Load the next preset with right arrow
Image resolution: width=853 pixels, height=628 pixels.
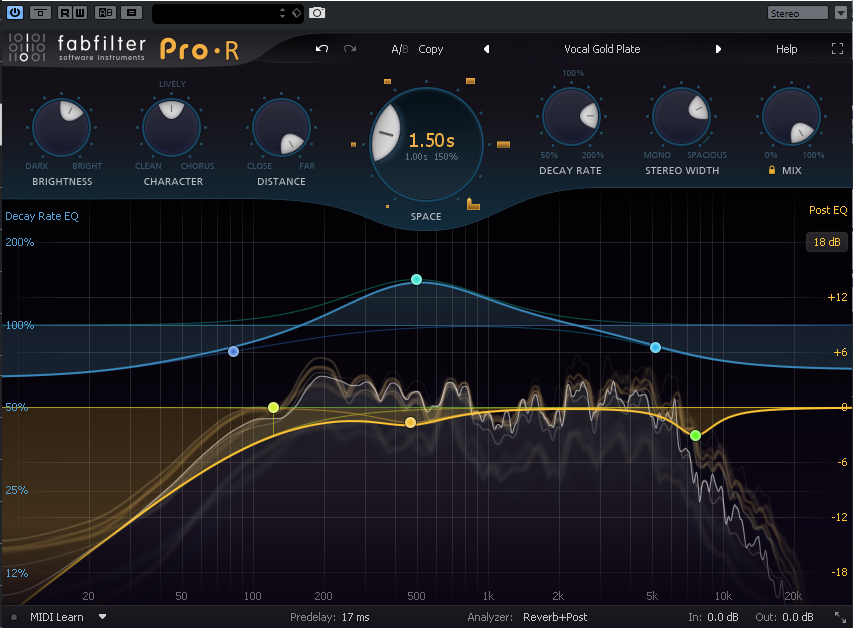click(x=718, y=49)
